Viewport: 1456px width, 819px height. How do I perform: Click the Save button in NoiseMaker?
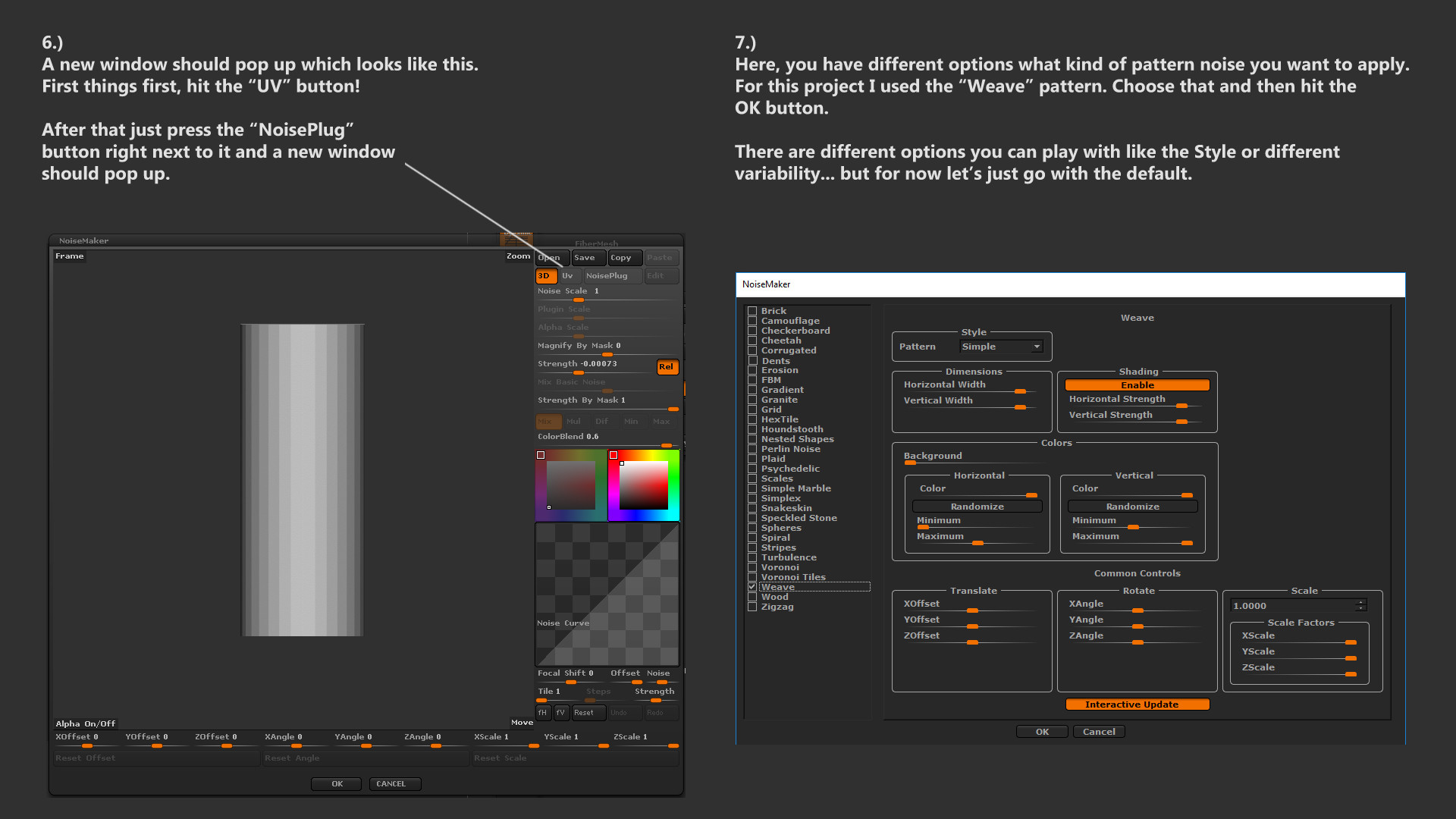coord(588,258)
